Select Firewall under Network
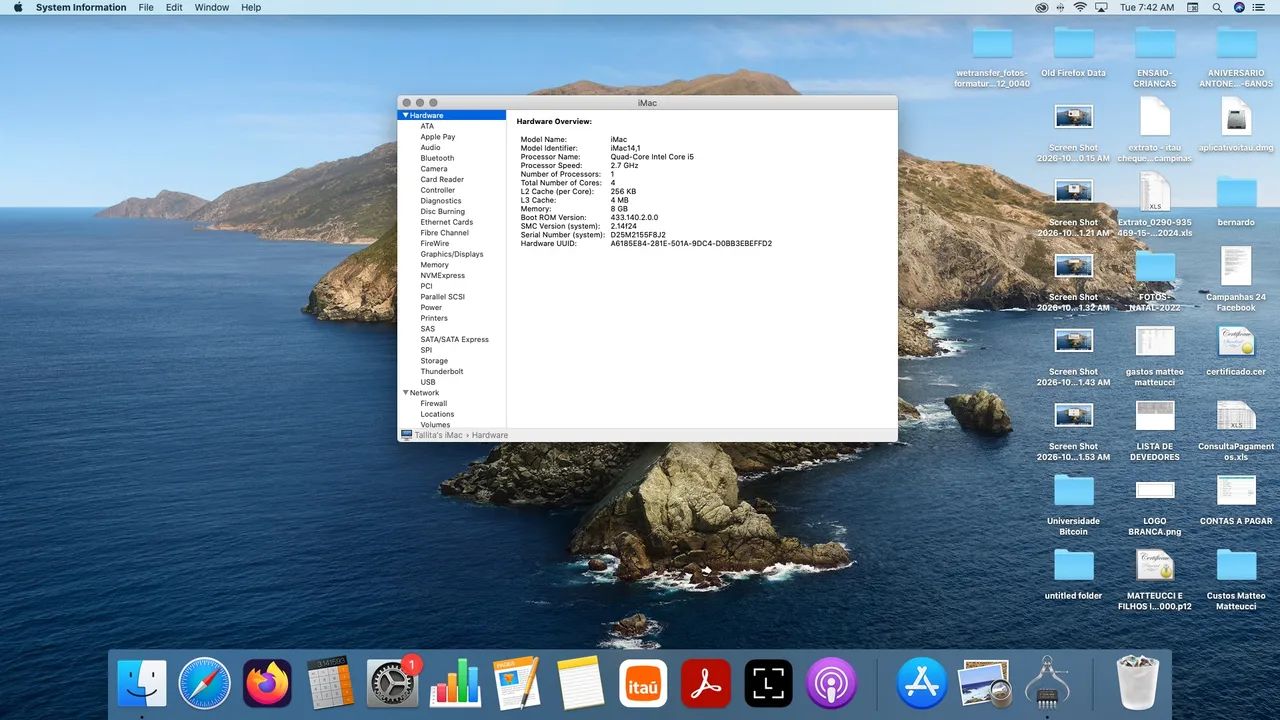 434,403
